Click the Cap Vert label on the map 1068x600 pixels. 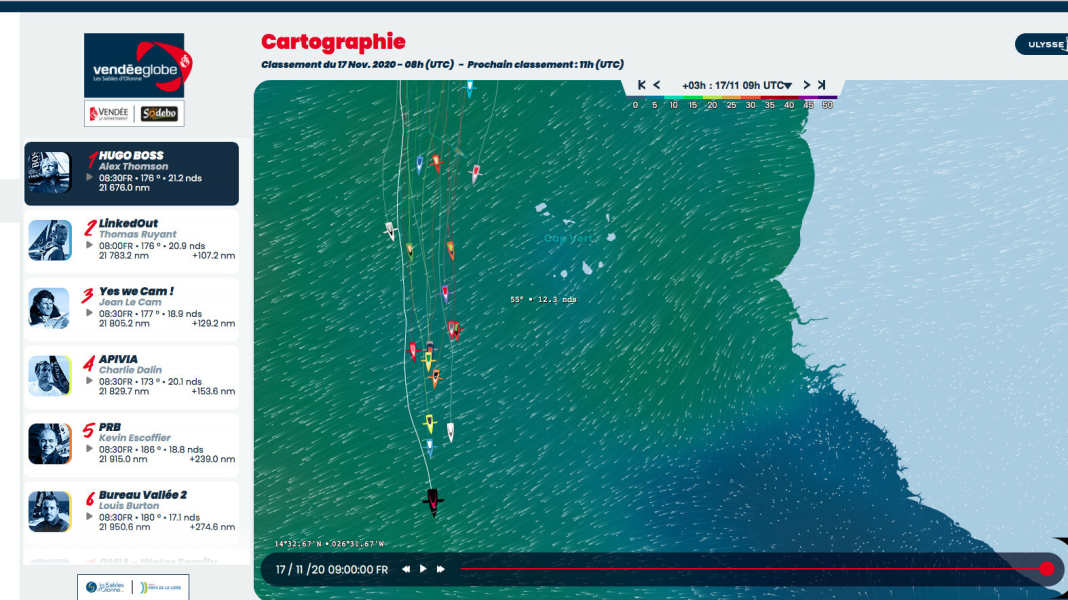(x=570, y=238)
